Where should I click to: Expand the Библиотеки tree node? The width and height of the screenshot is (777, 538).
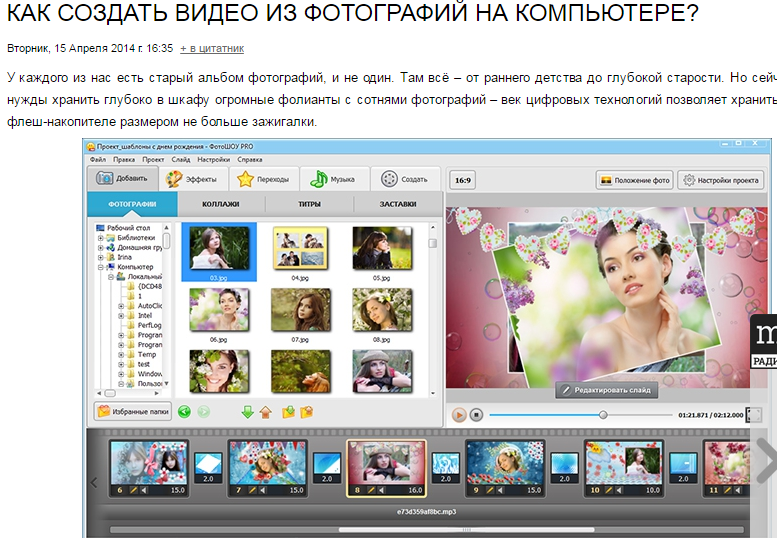(100, 238)
